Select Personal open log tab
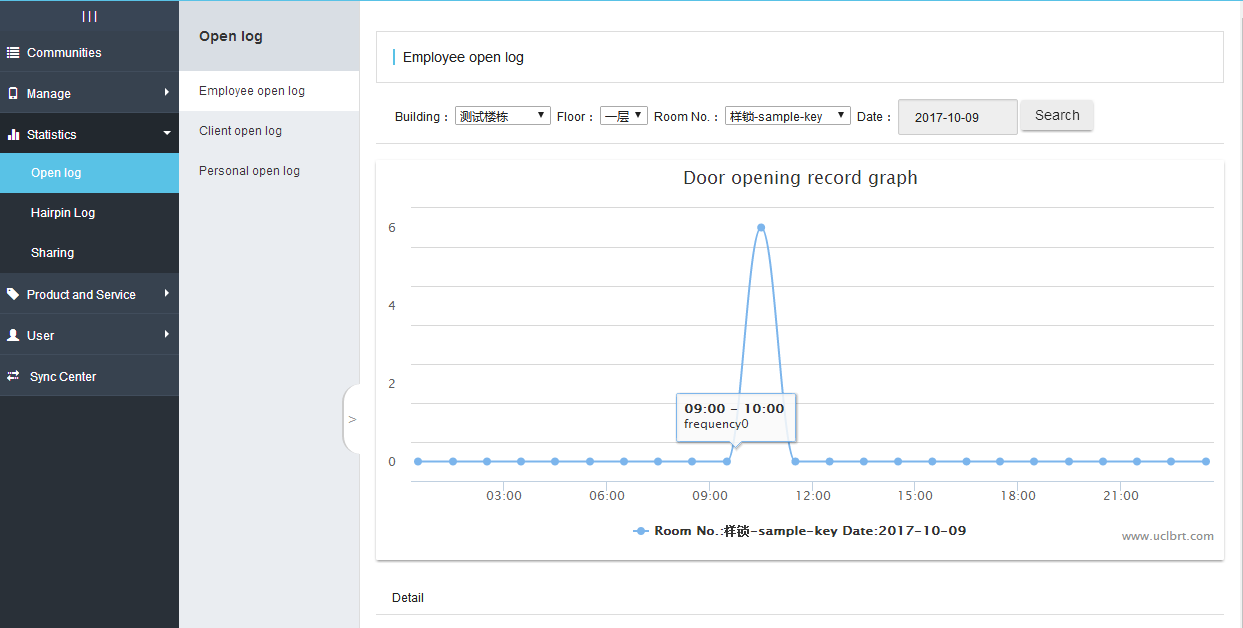The image size is (1243, 628). [x=249, y=171]
